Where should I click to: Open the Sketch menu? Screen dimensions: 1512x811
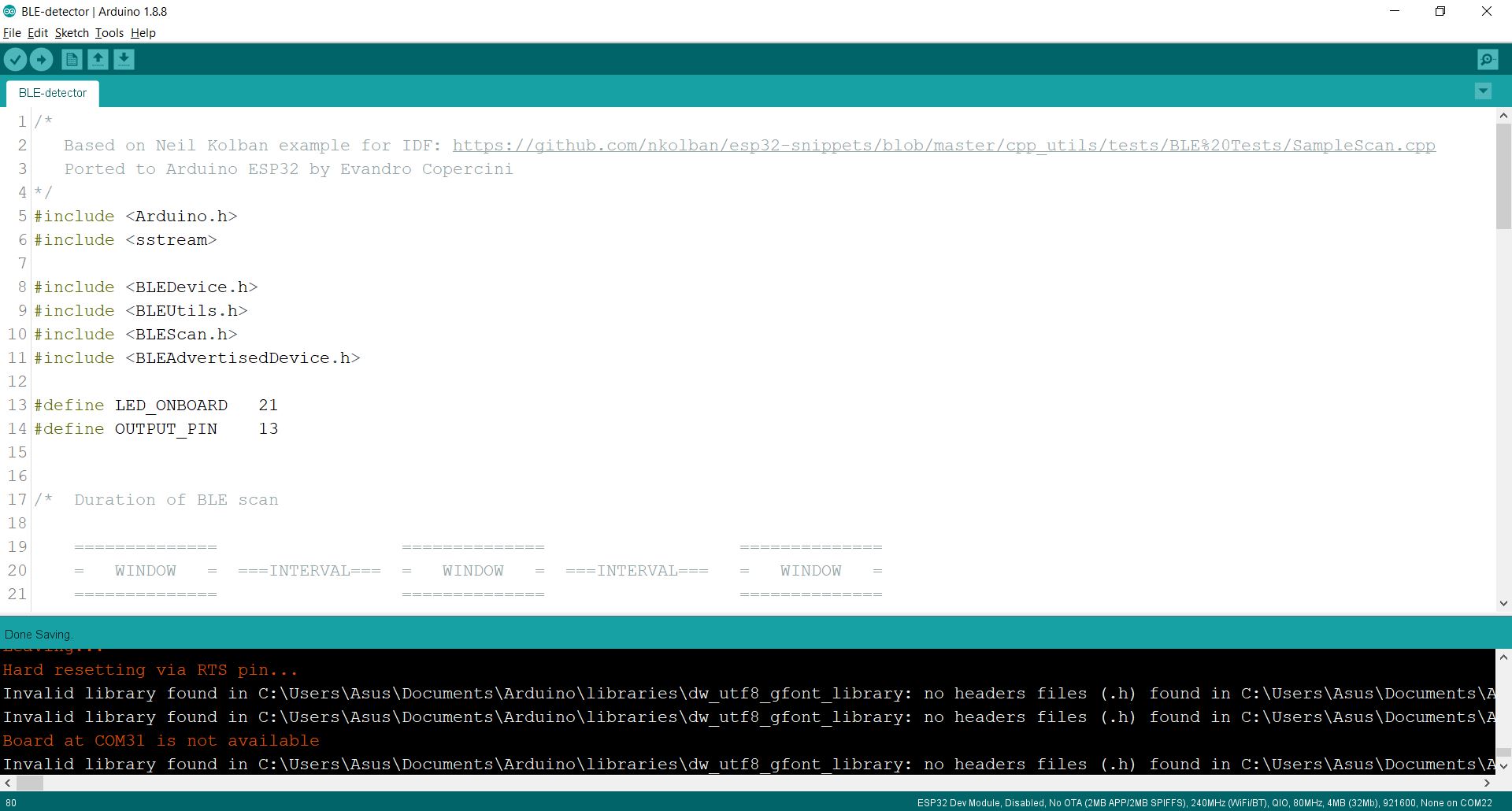pos(71,33)
